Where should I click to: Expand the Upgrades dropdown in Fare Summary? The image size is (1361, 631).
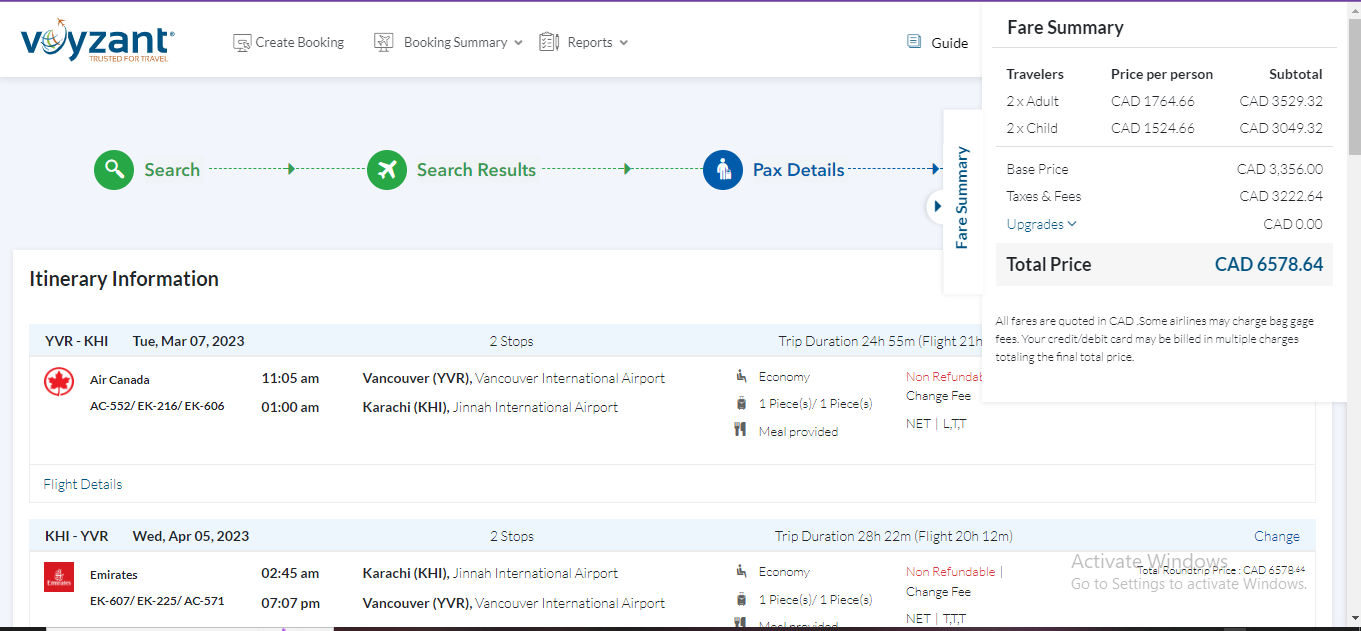1041,224
